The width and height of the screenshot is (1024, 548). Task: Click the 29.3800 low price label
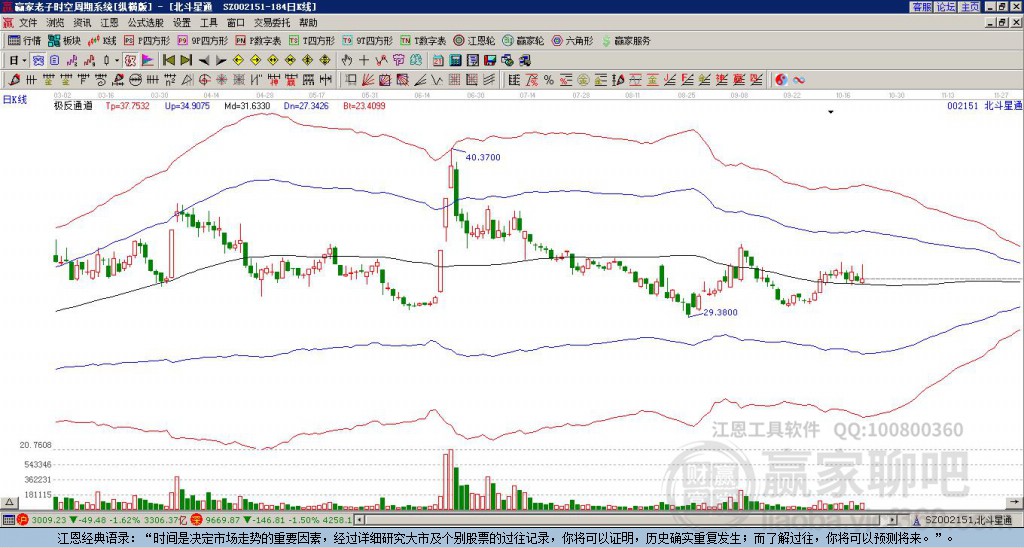pos(720,312)
